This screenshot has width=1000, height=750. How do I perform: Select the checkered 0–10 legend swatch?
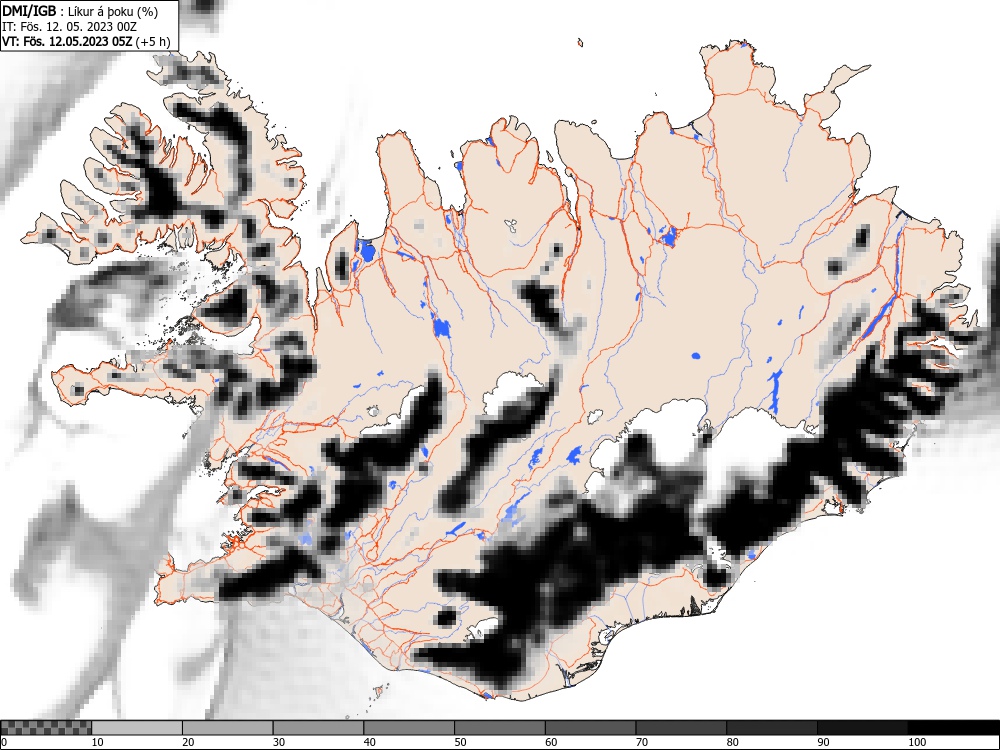point(47,728)
